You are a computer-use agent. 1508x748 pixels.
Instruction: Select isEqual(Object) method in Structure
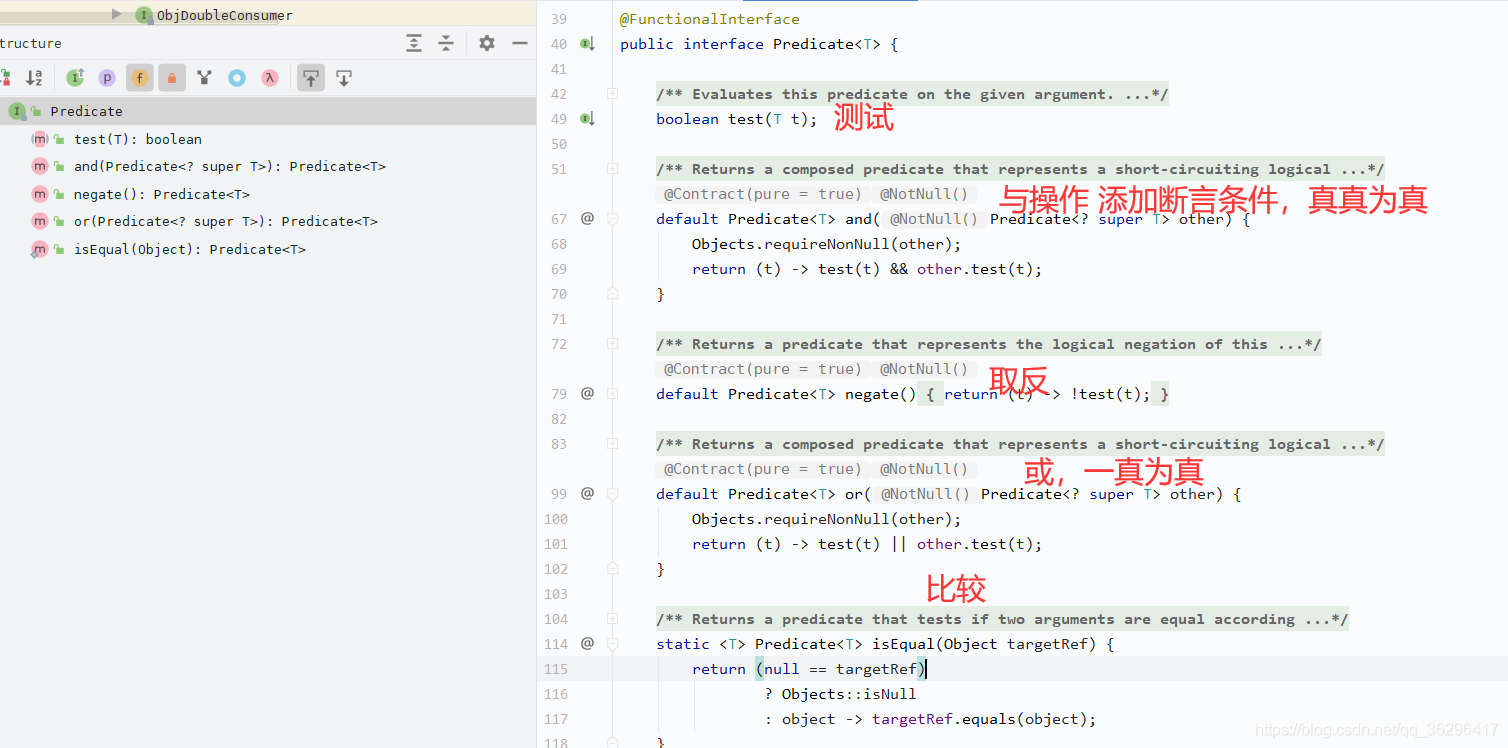tap(190, 249)
